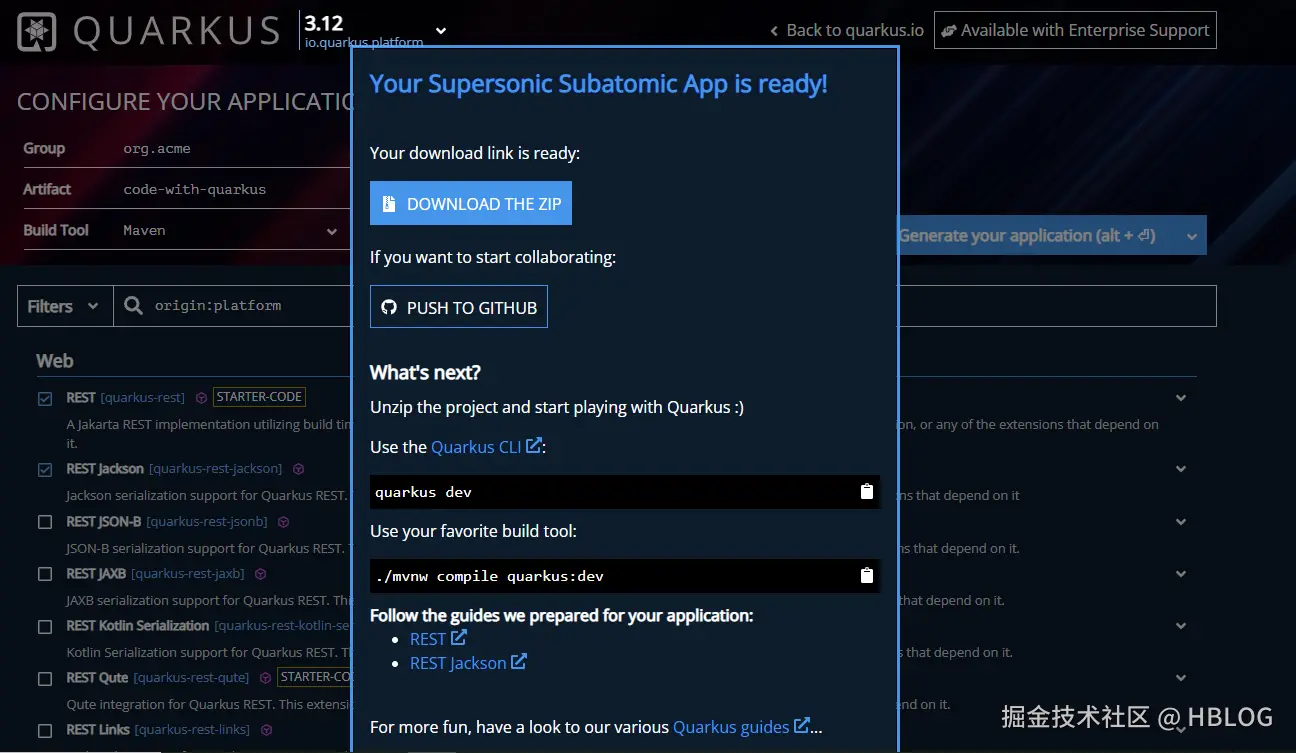This screenshot has height=753, width=1296.
Task: Click the [quarkus-rest-jaxb] extension id text
Action: point(188,574)
